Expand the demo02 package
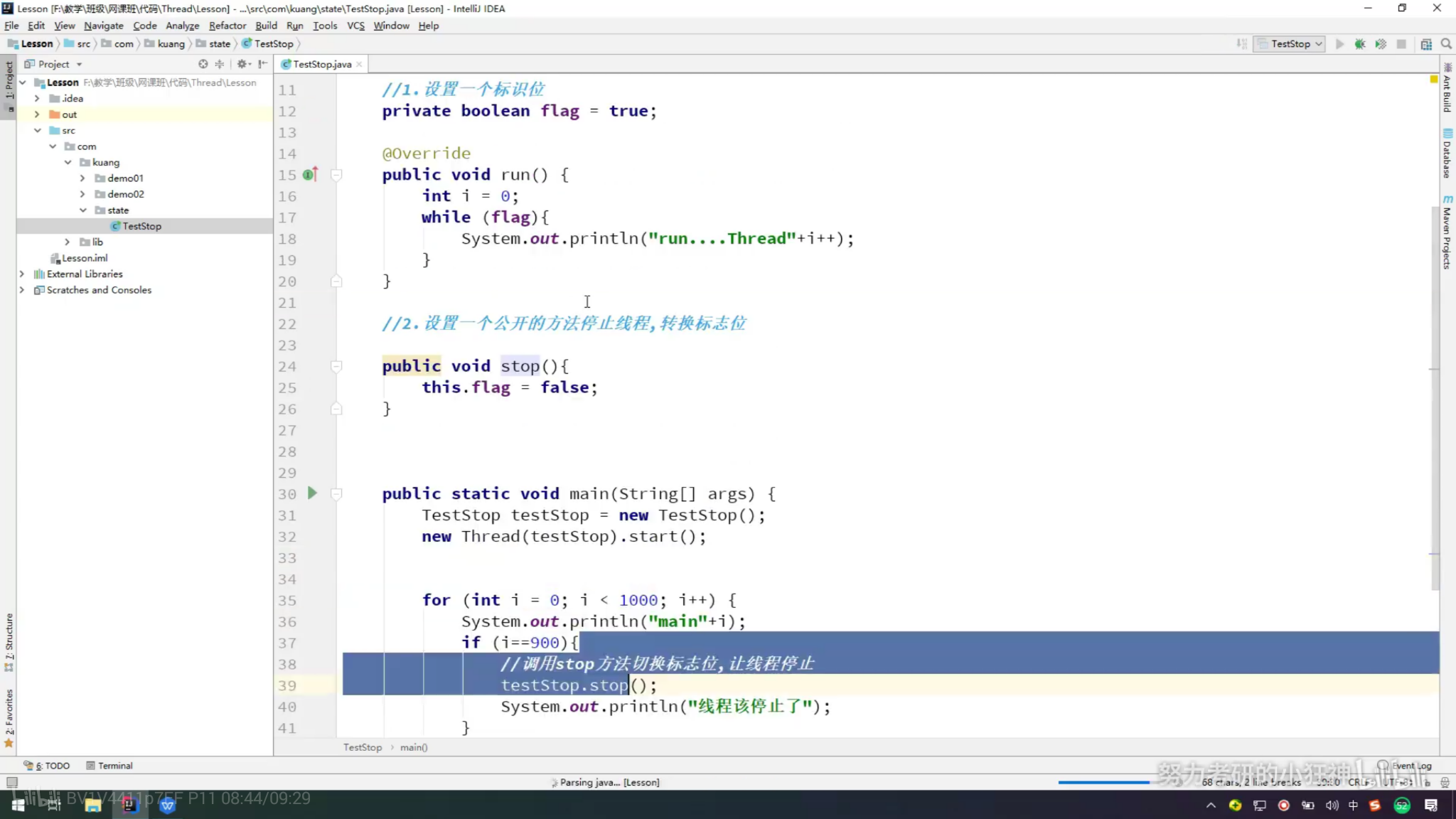Image resolution: width=1456 pixels, height=819 pixels. coord(82,194)
